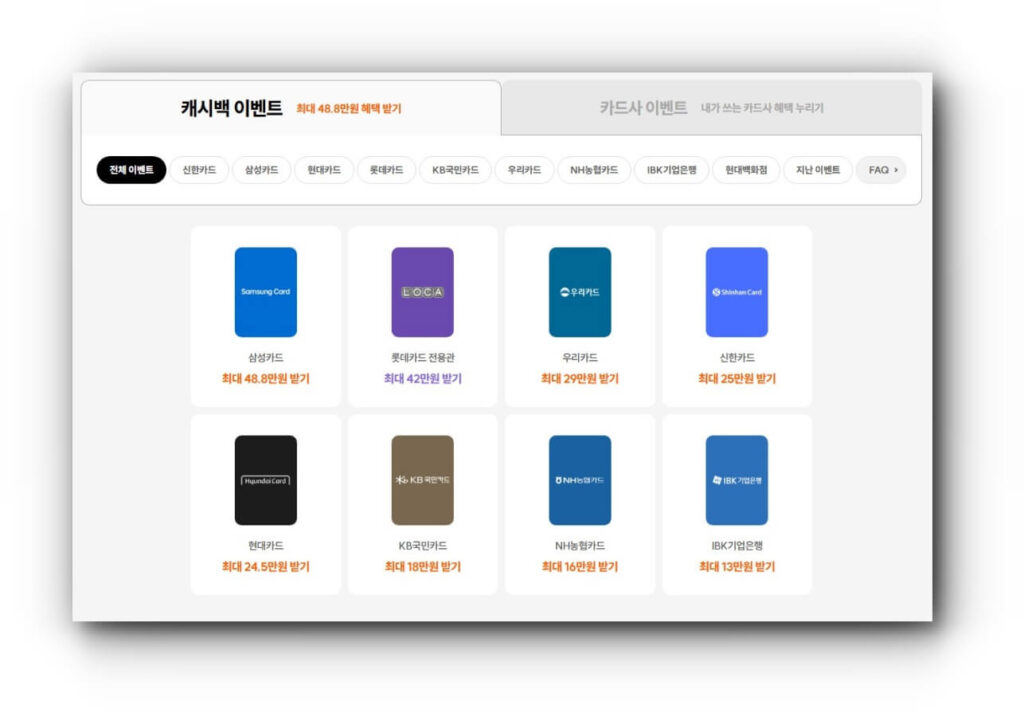Click 최대 48.8만원 받기 under 삼성카드
The image size is (1024, 713).
tap(266, 379)
